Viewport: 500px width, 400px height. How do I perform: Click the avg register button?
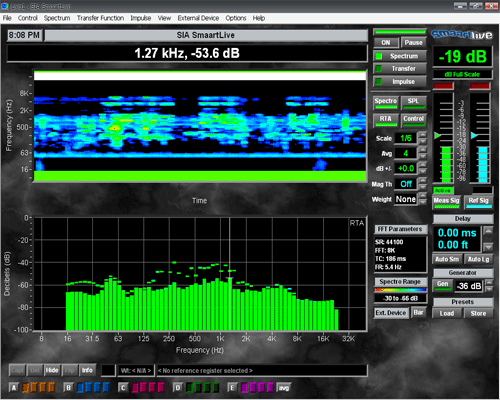click(284, 388)
